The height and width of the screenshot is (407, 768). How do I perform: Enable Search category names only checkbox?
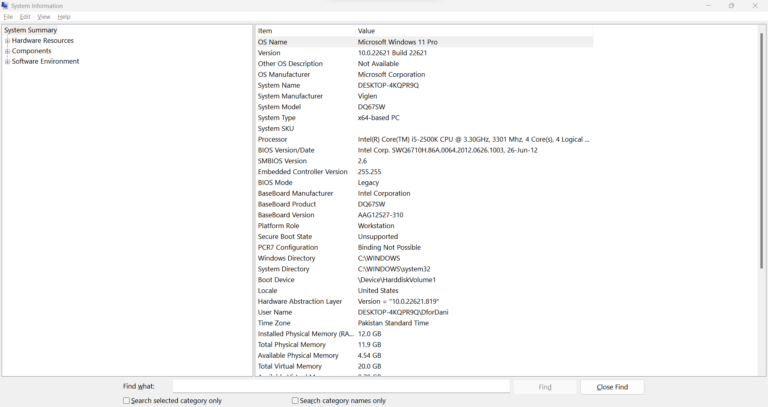(x=296, y=401)
